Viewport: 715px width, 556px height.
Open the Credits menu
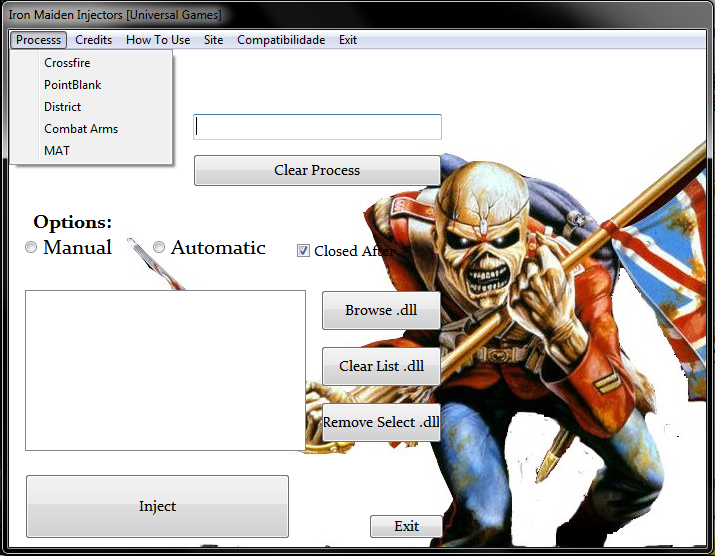tap(93, 40)
